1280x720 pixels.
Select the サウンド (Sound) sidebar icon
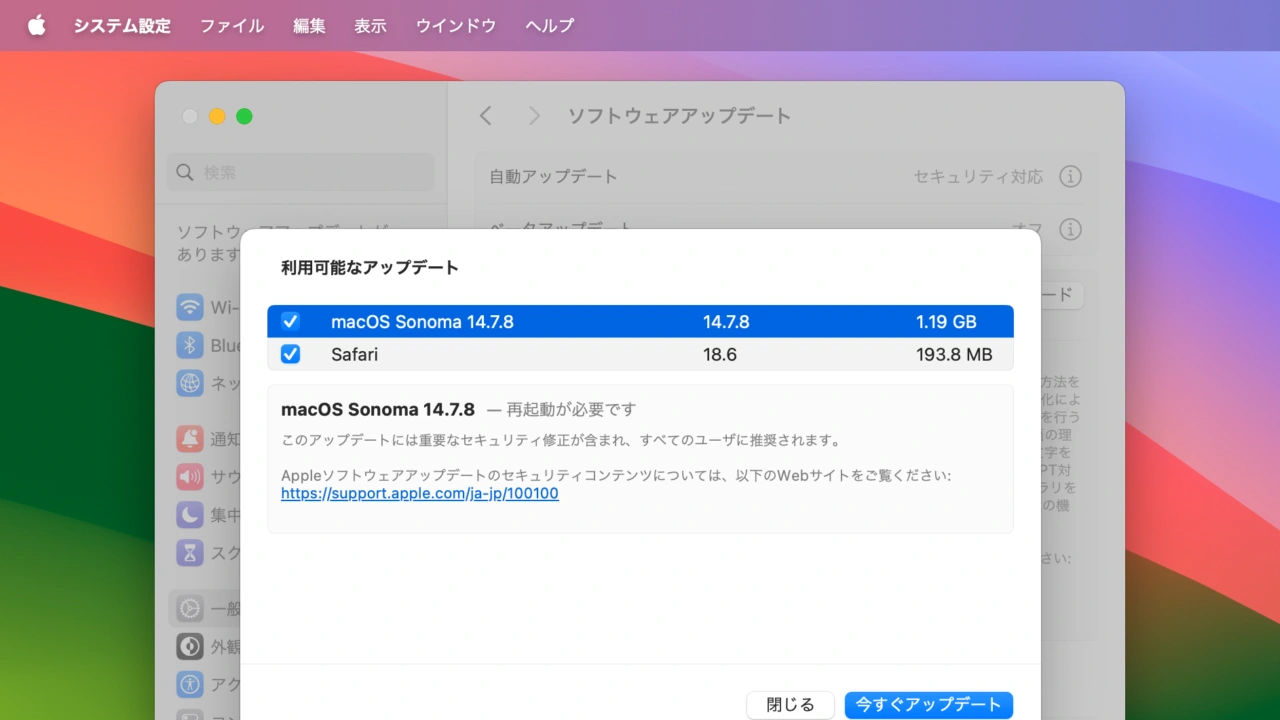(190, 477)
